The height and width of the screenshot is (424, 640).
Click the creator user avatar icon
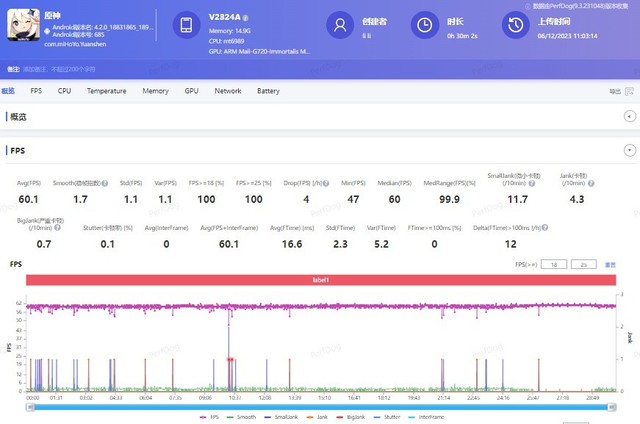point(342,26)
